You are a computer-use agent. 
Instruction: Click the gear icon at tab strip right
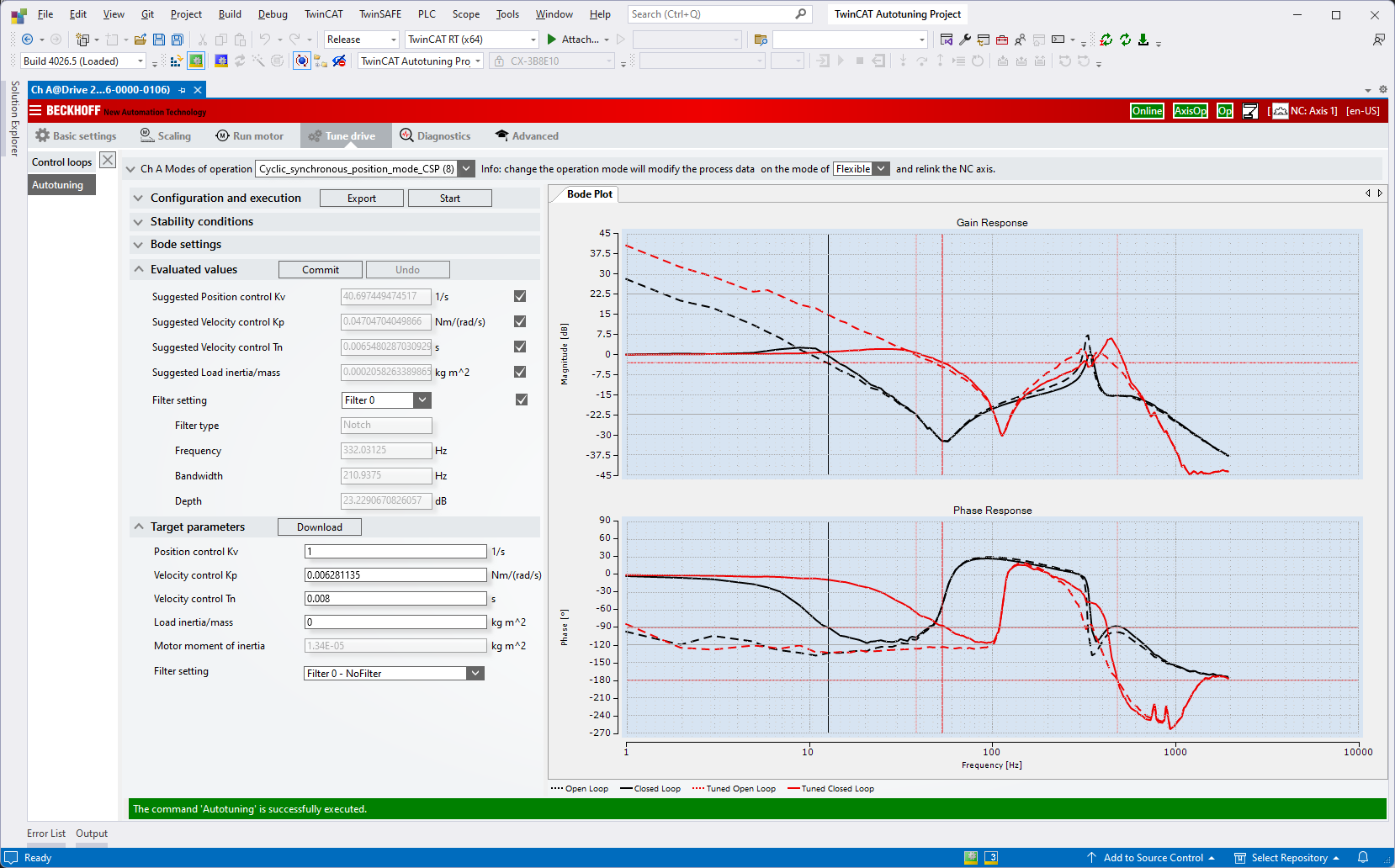(1383, 89)
